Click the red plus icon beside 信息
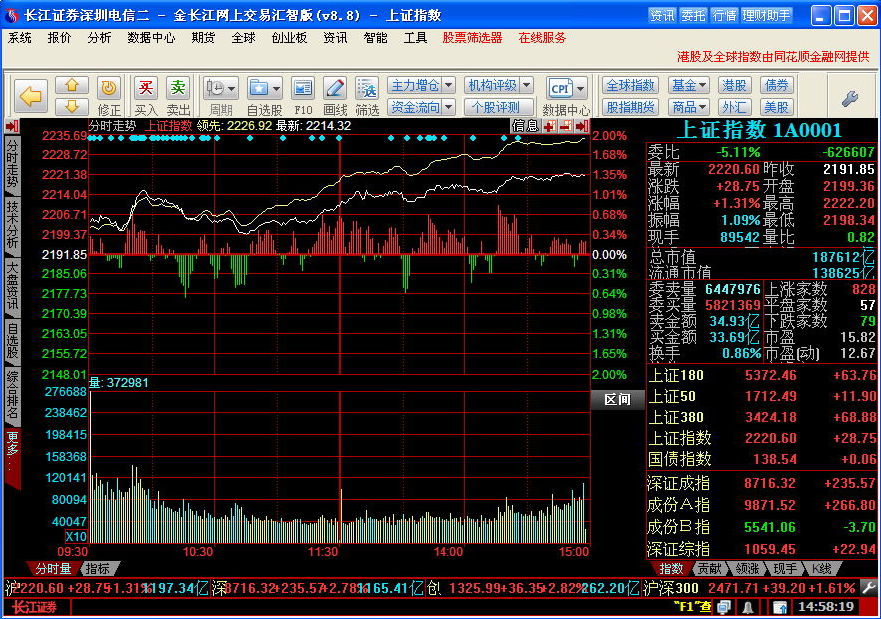Image resolution: width=881 pixels, height=619 pixels. click(550, 126)
